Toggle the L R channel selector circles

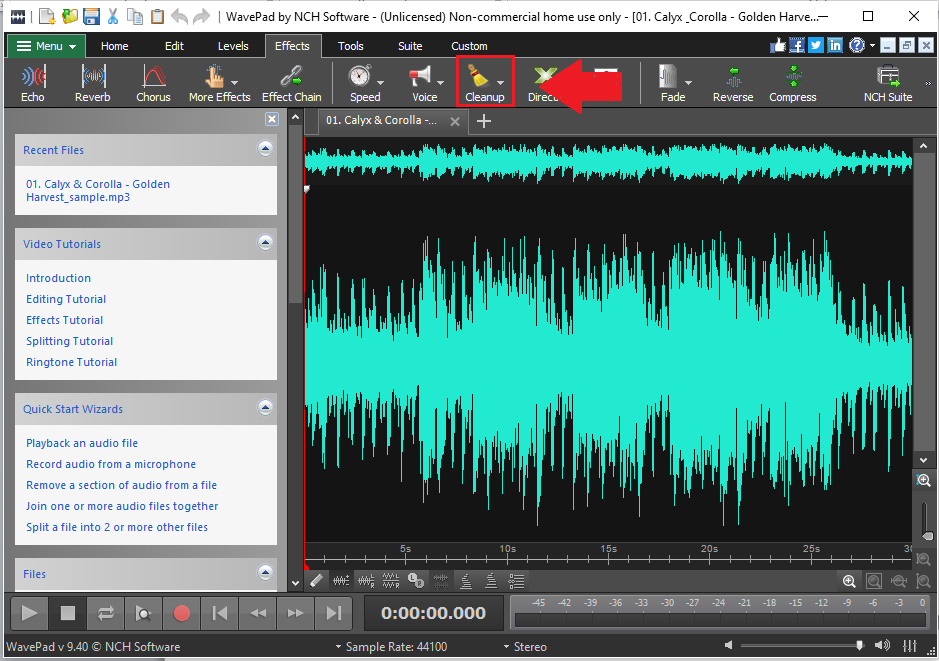(x=416, y=580)
